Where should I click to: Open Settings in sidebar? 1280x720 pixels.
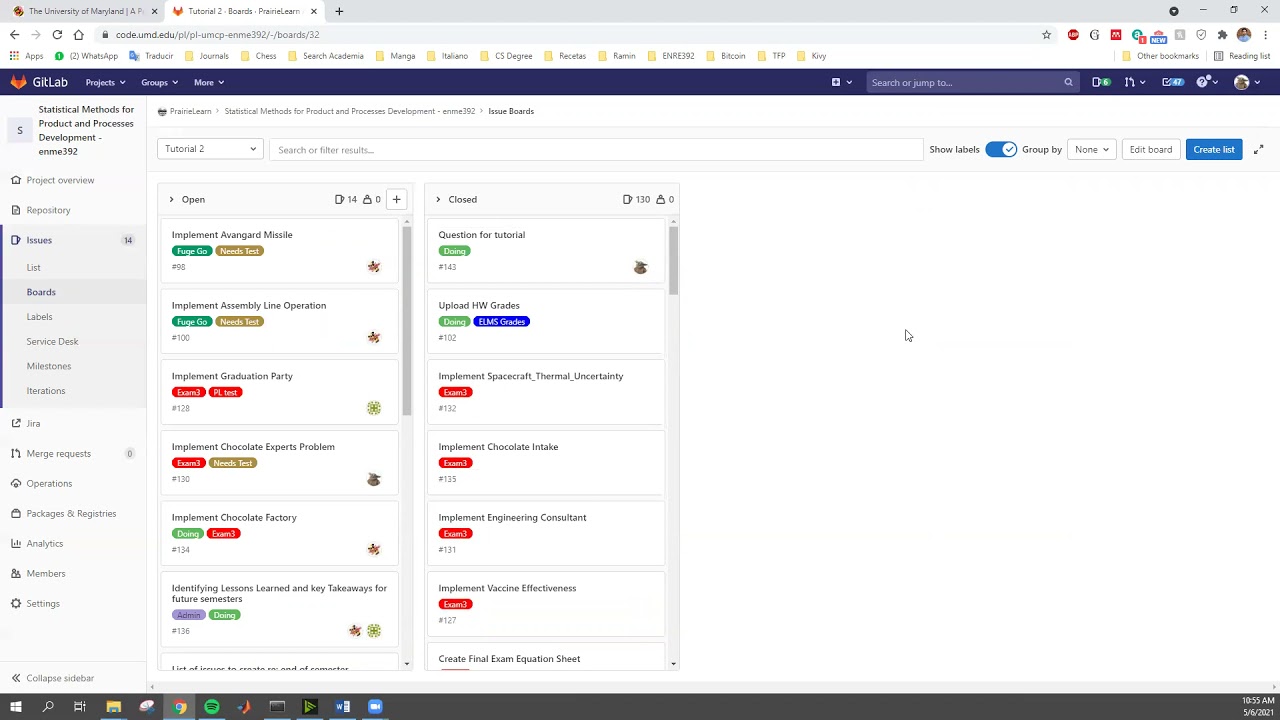coord(43,603)
